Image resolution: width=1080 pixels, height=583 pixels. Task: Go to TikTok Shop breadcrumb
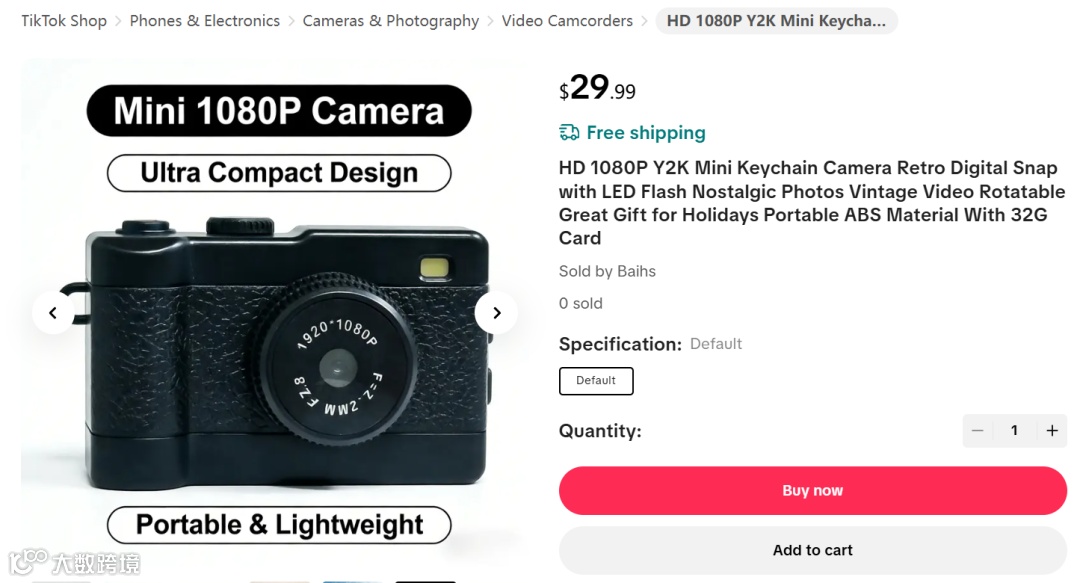(x=64, y=21)
